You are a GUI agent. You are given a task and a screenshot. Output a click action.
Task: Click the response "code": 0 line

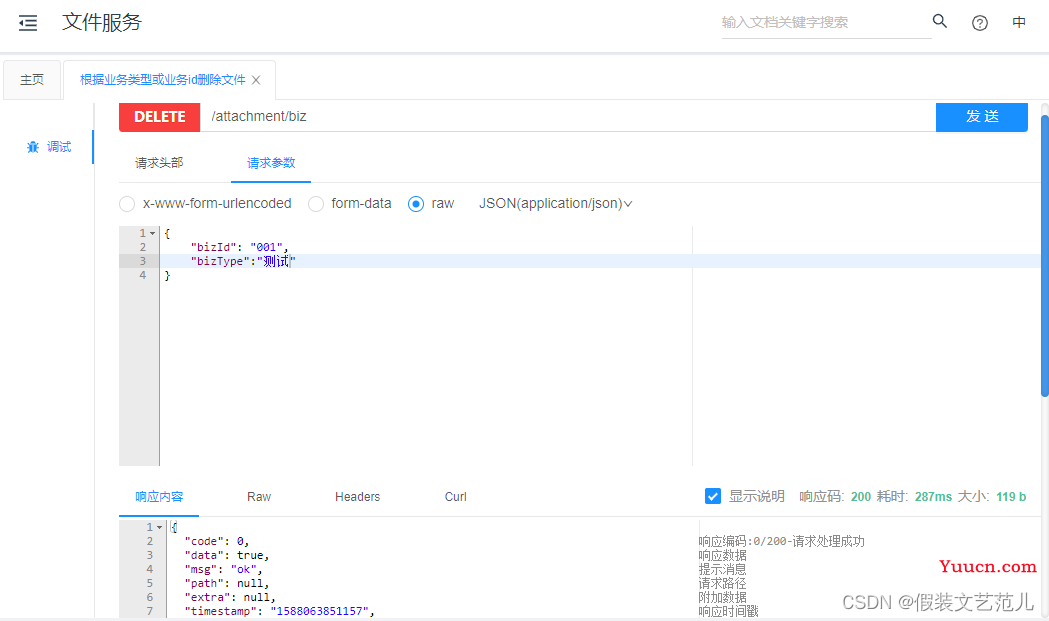(217, 541)
